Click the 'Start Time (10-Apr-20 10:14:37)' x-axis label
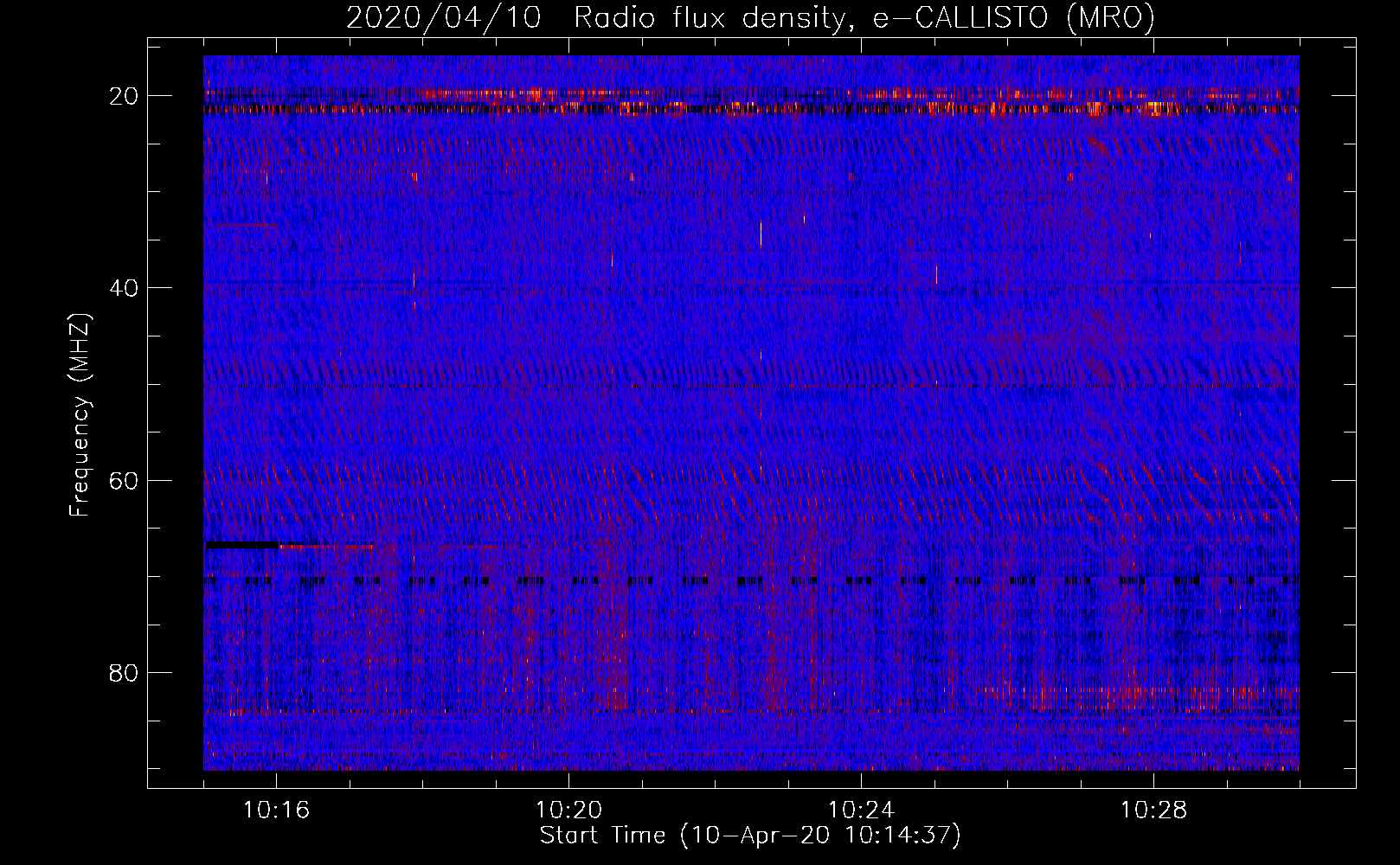 [x=750, y=836]
